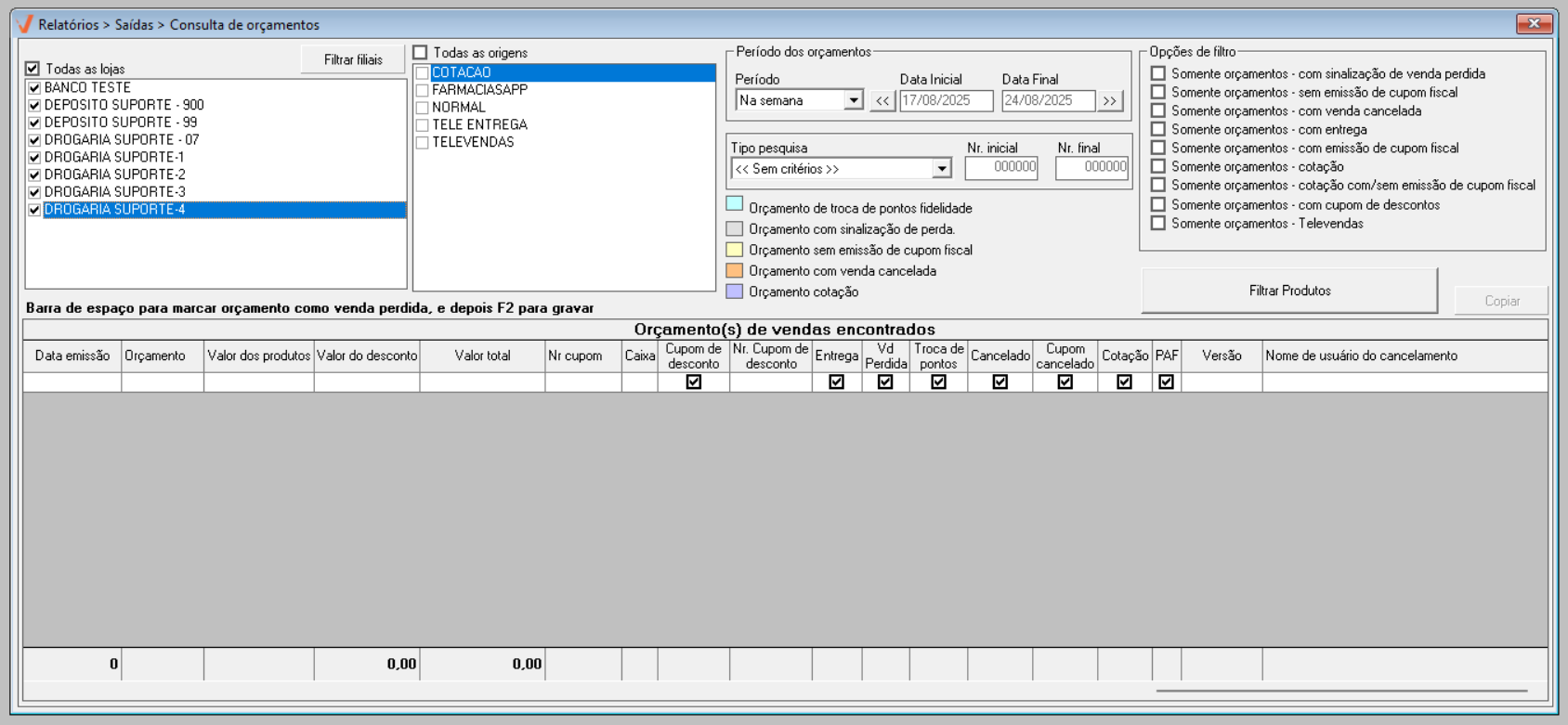Click the 'Nr. inicial' number field

1001,168
